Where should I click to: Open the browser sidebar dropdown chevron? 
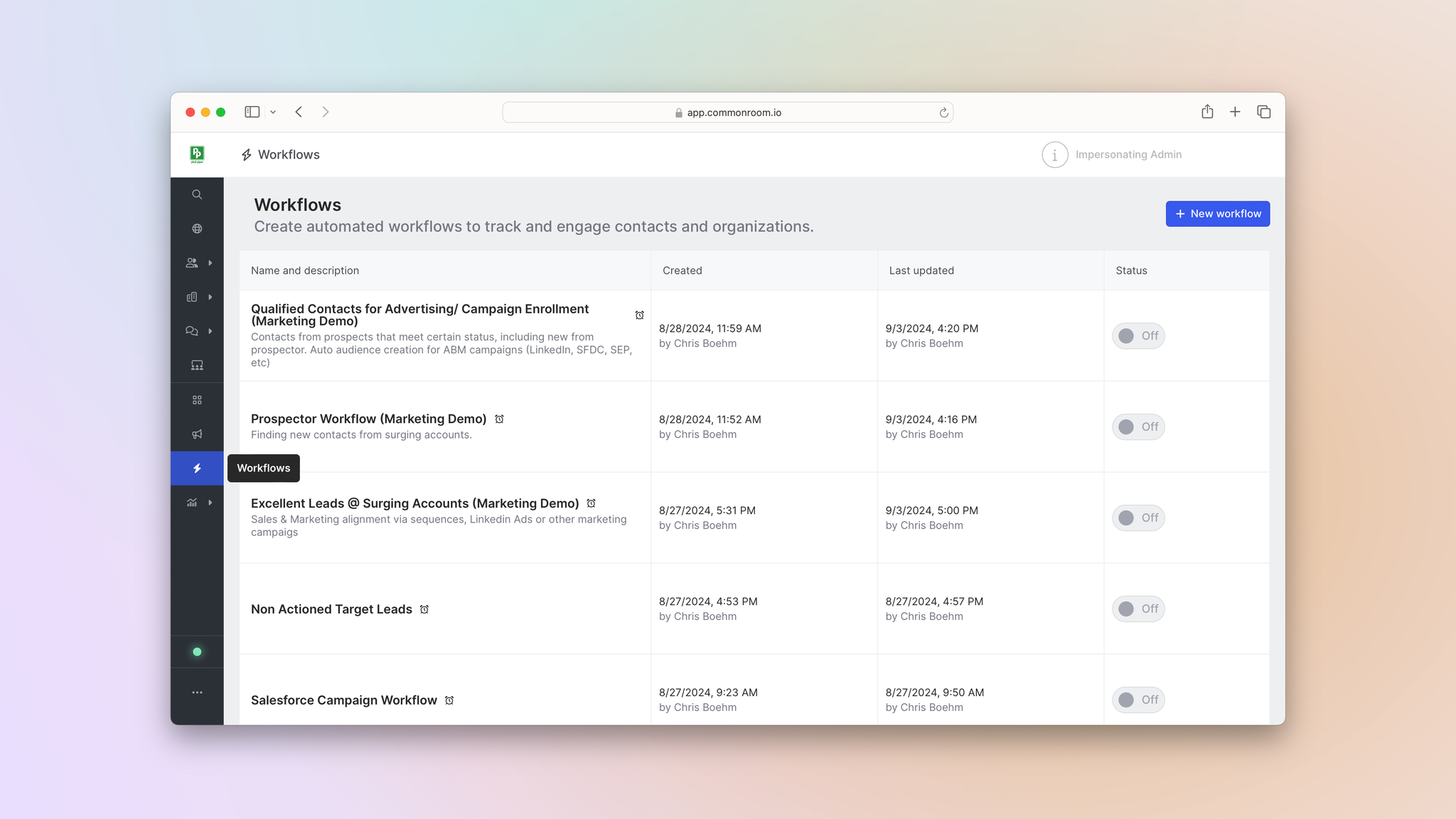(273, 112)
